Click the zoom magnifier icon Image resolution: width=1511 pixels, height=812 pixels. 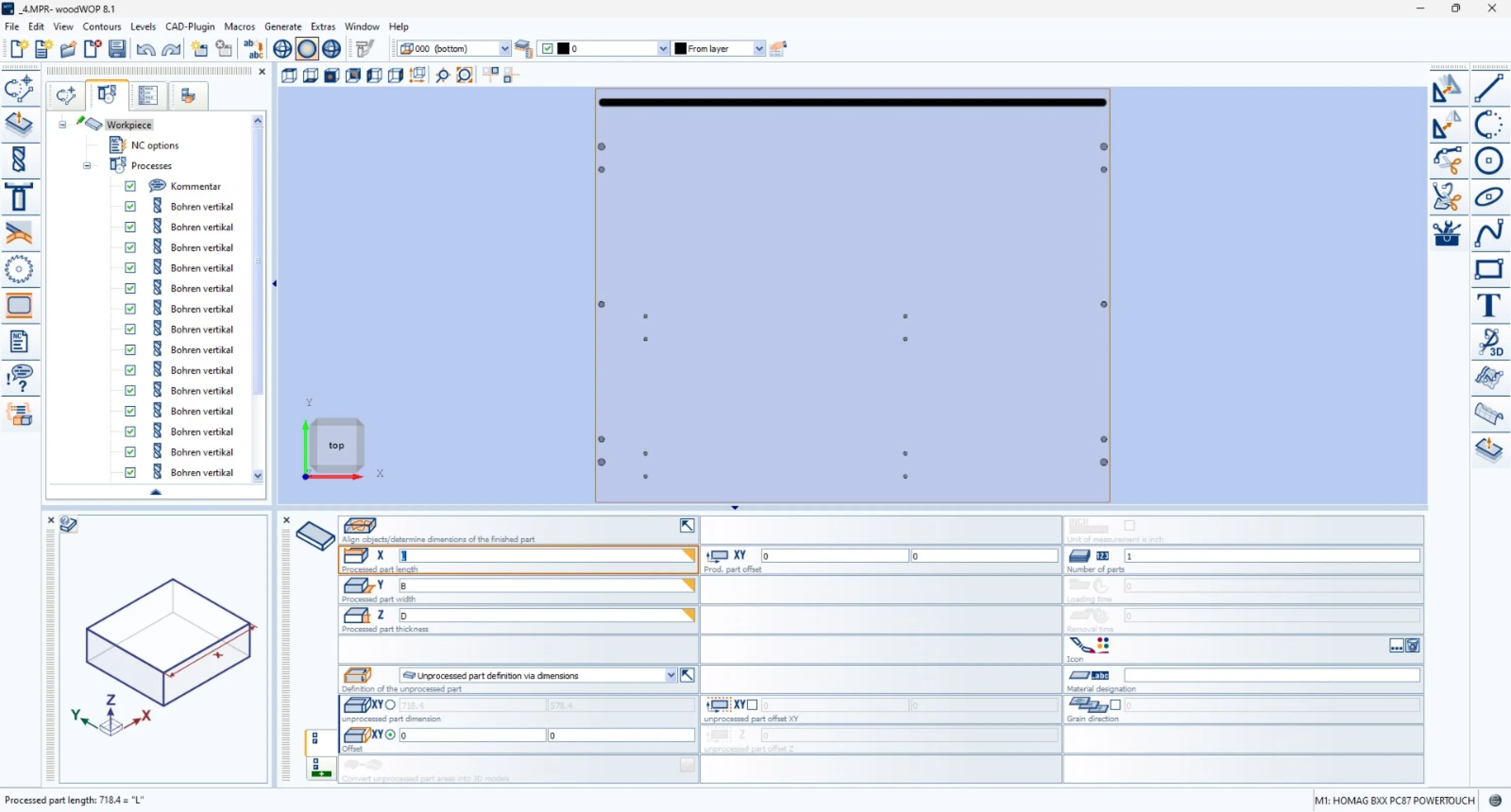(x=442, y=75)
